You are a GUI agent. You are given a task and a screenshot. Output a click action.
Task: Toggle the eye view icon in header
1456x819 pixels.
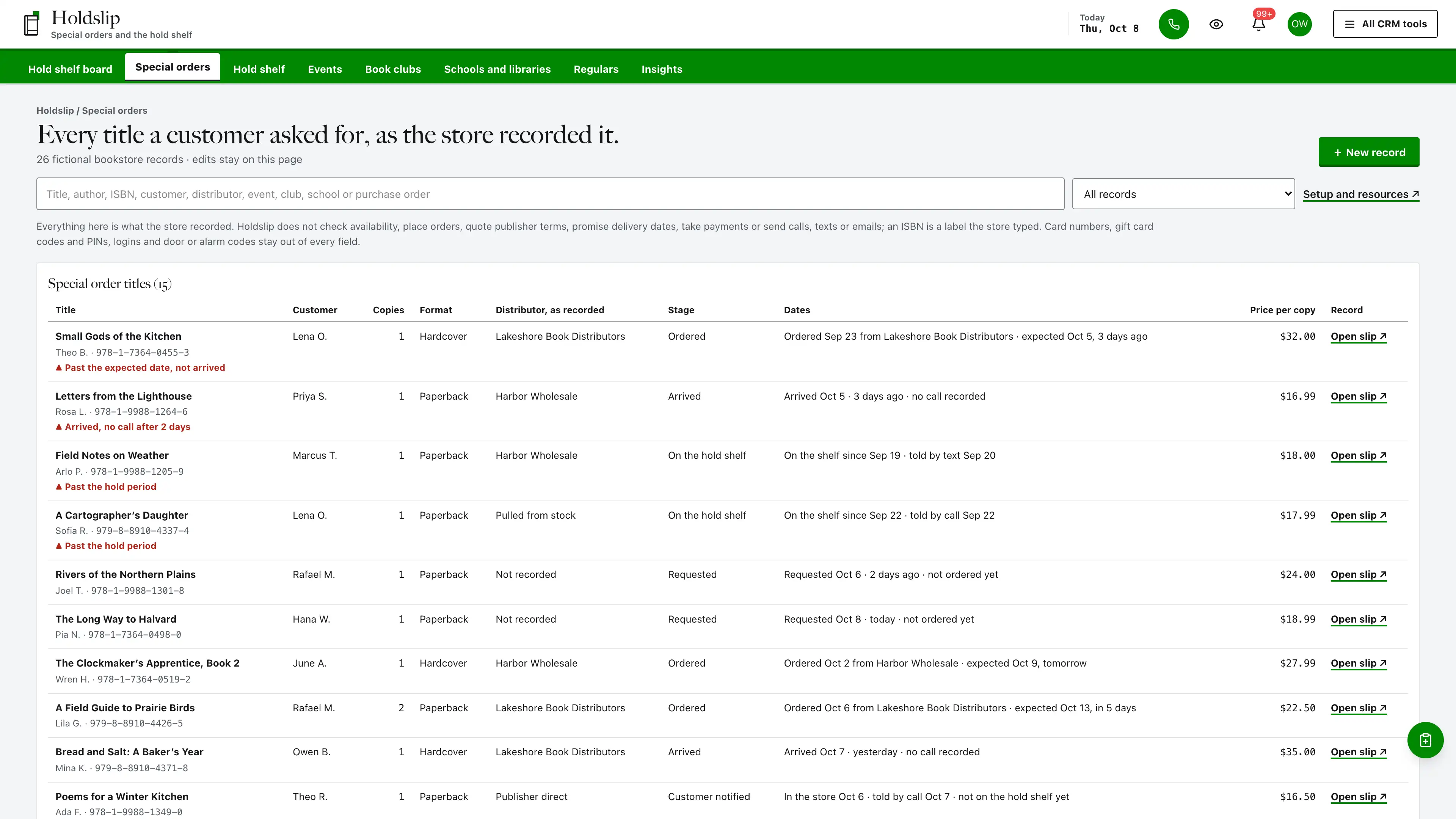[x=1216, y=24]
